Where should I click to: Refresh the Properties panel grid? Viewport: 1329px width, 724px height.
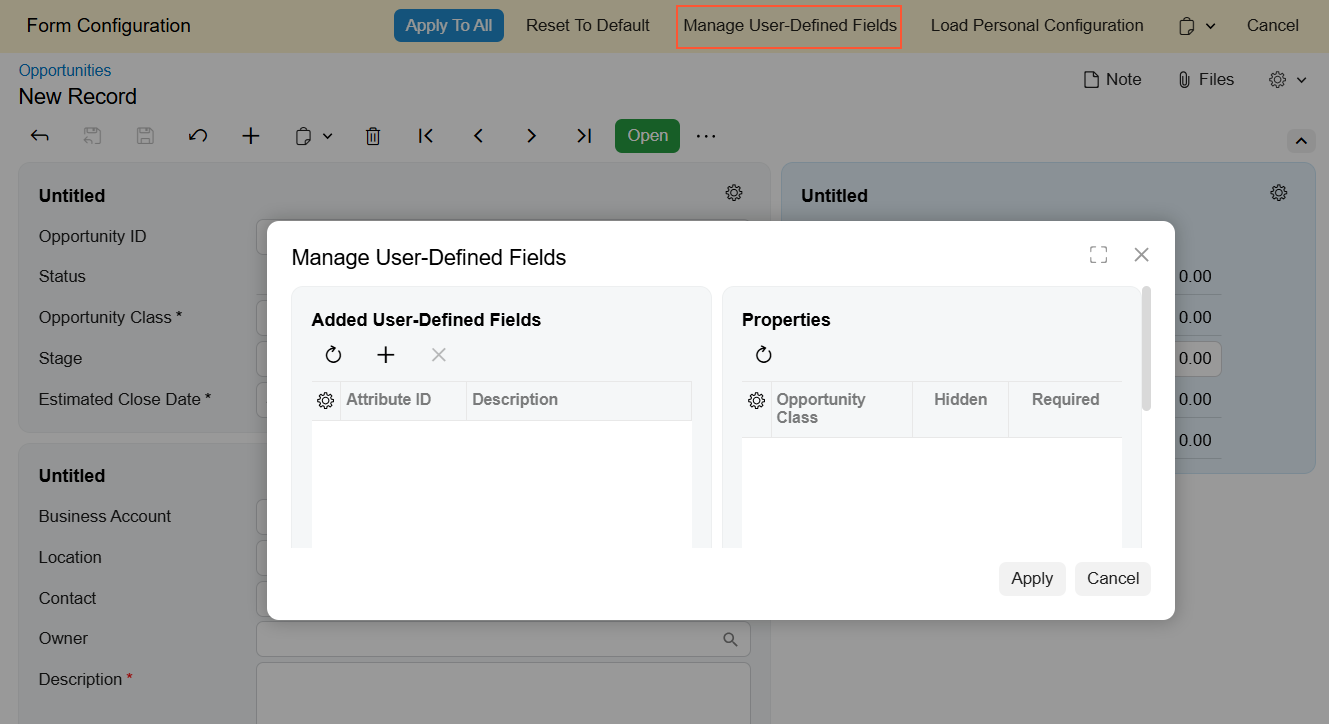point(764,355)
